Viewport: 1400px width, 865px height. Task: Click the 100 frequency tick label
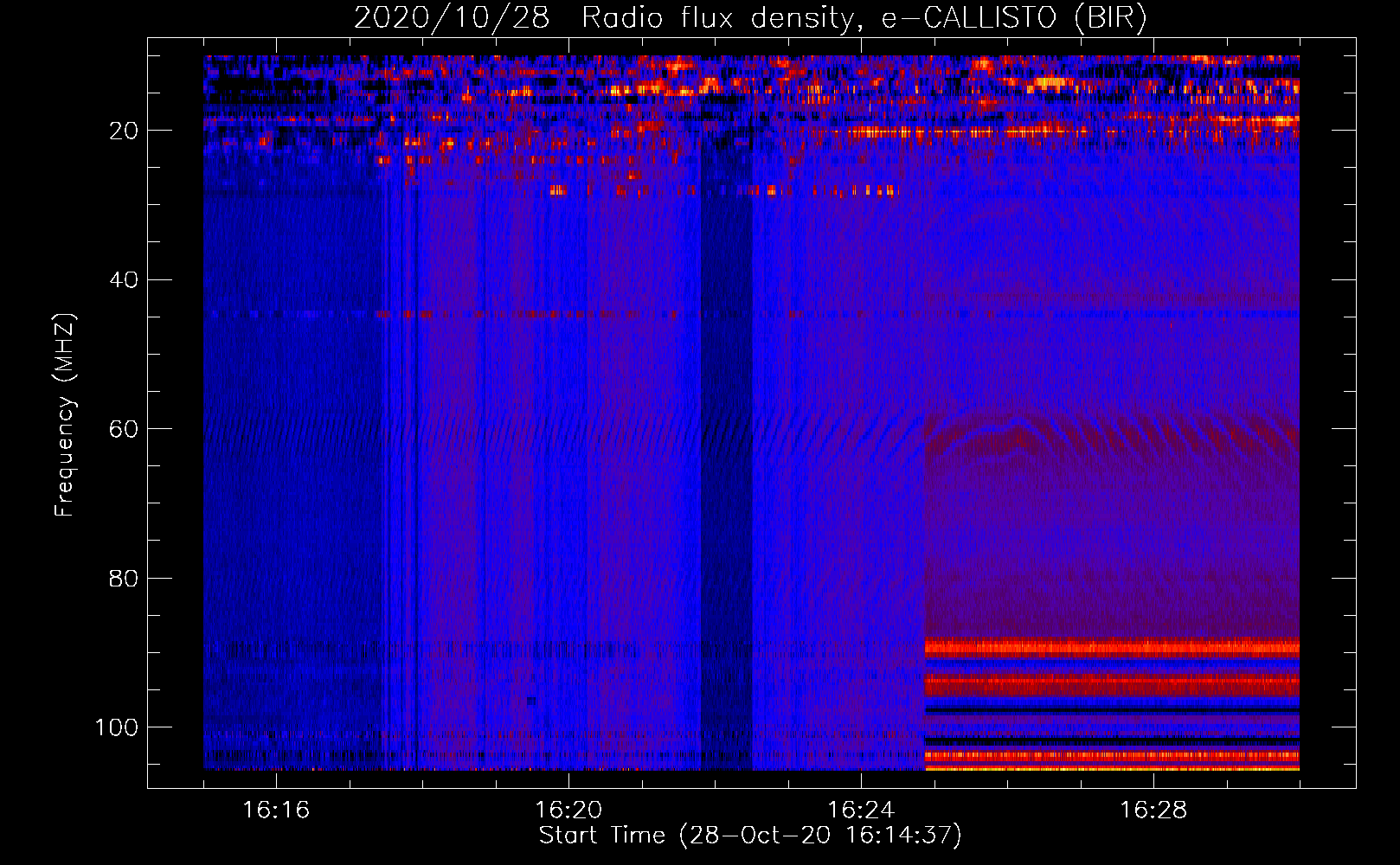tap(117, 727)
